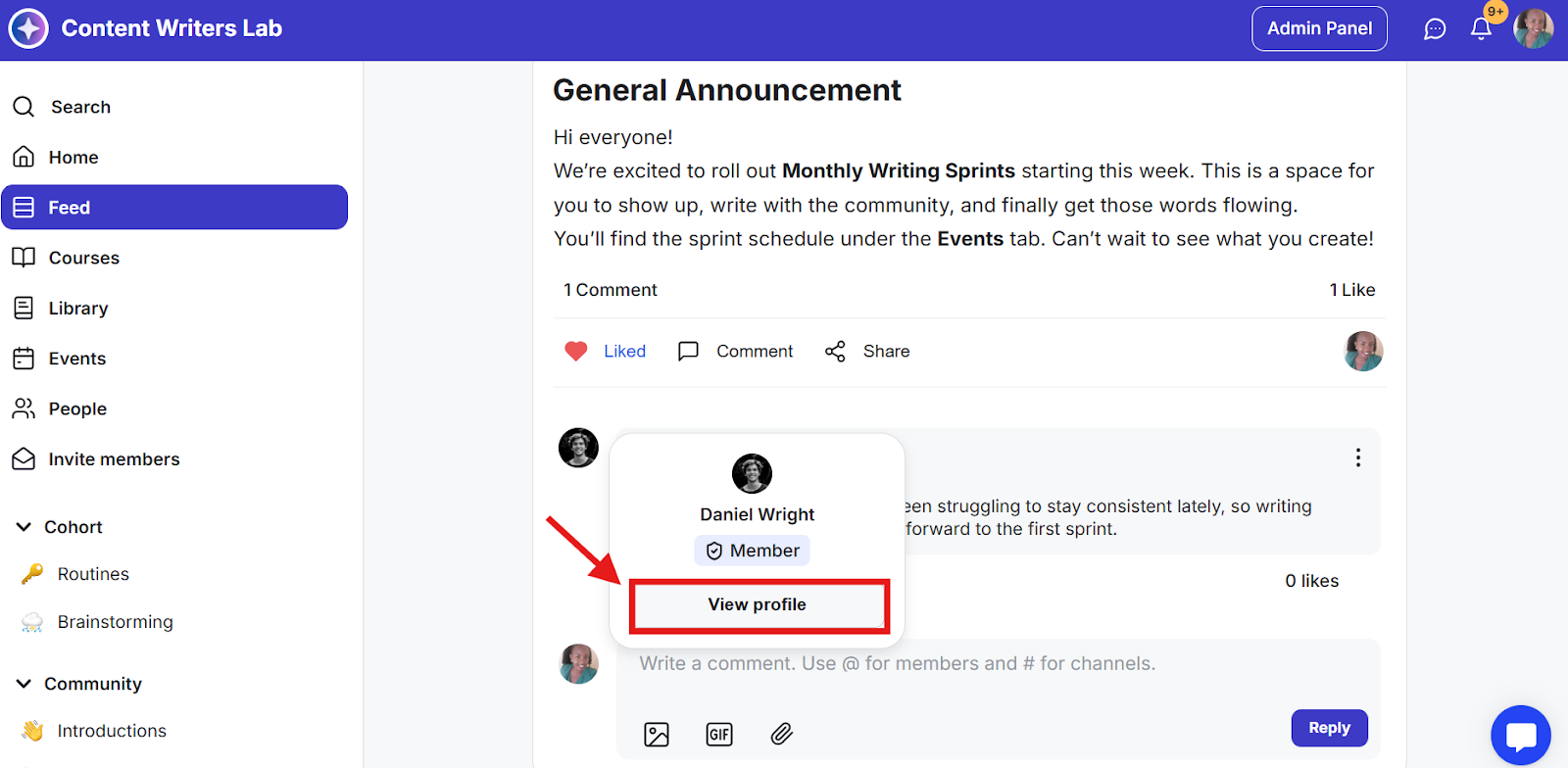This screenshot has height=768, width=1568.
Task: Select People from sidebar
Action: coord(77,408)
